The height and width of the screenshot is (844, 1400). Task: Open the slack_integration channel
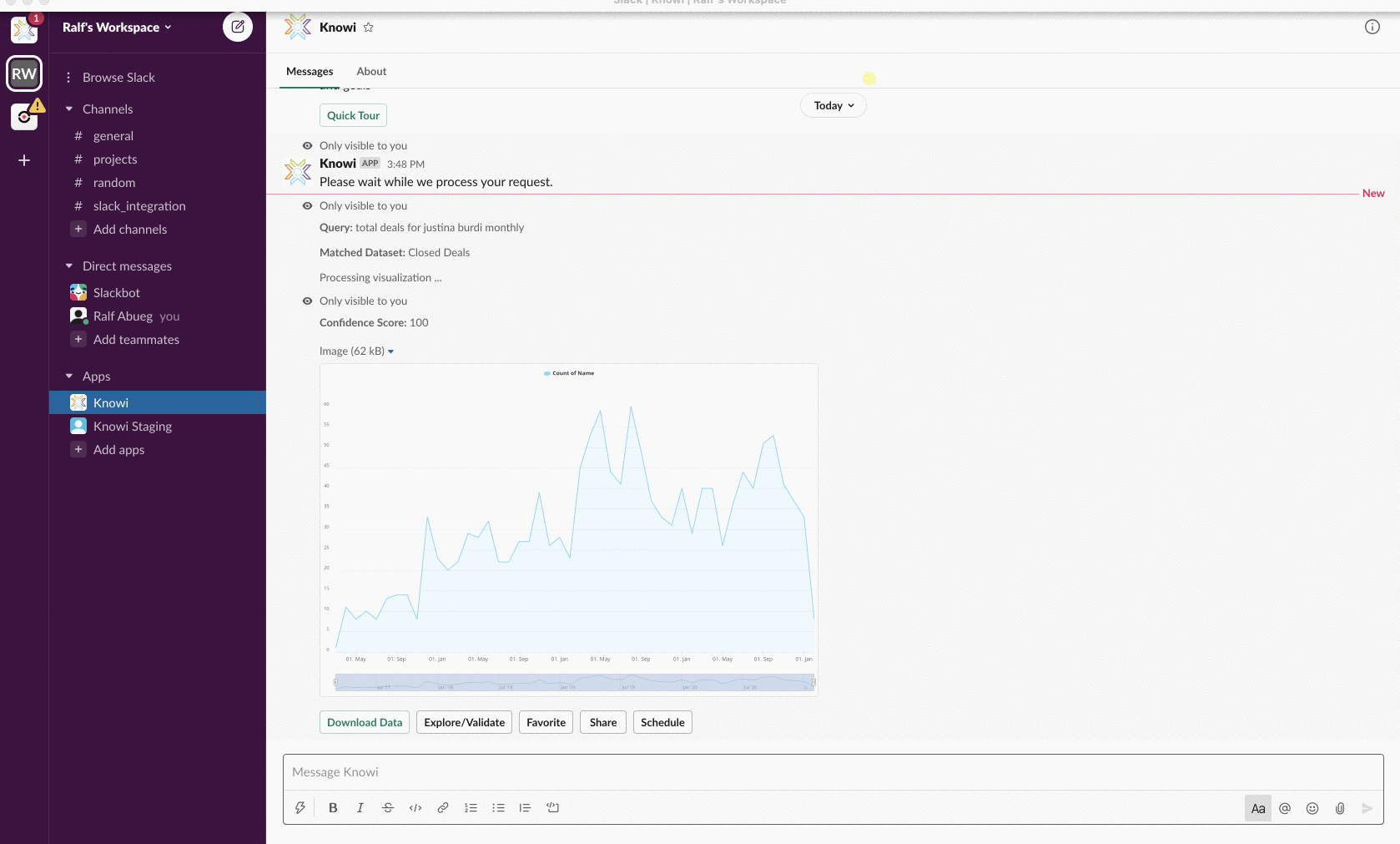(139, 206)
